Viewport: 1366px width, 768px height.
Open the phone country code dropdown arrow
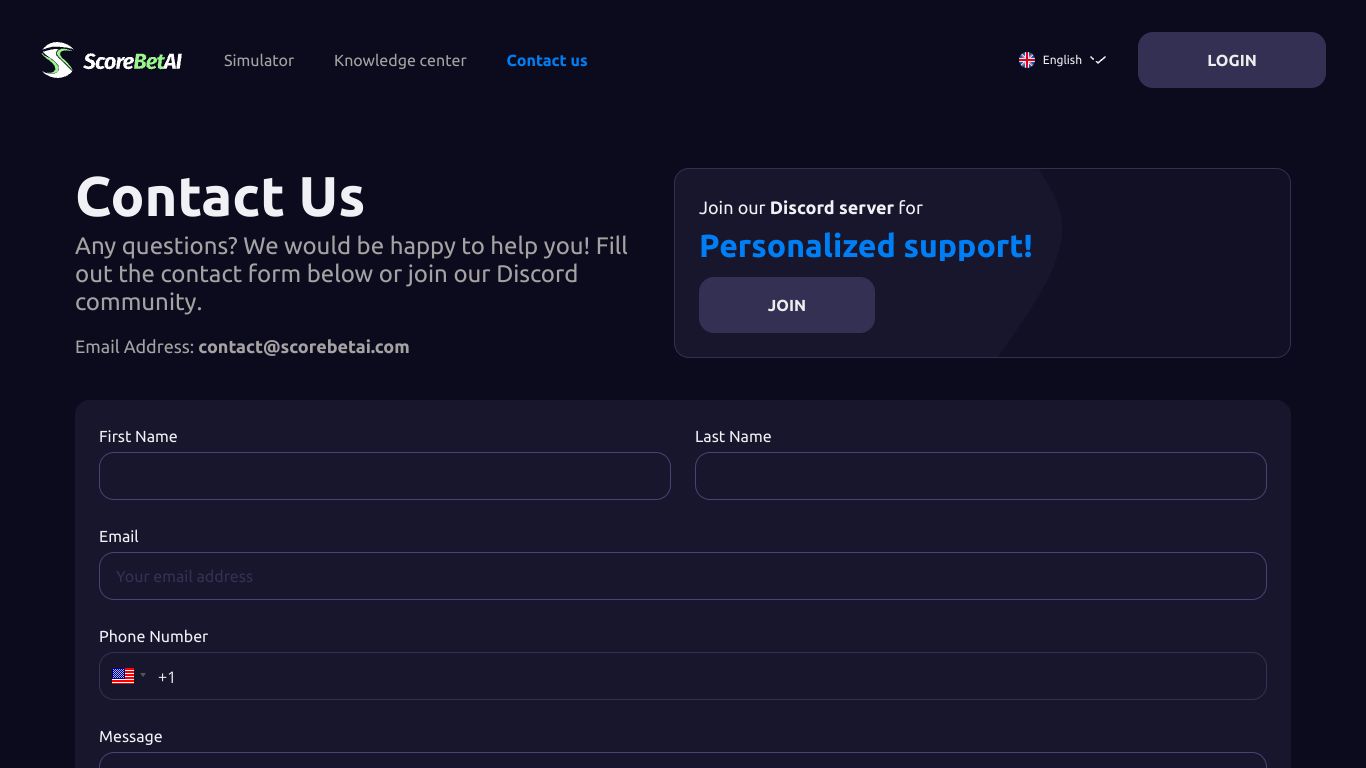pos(143,675)
